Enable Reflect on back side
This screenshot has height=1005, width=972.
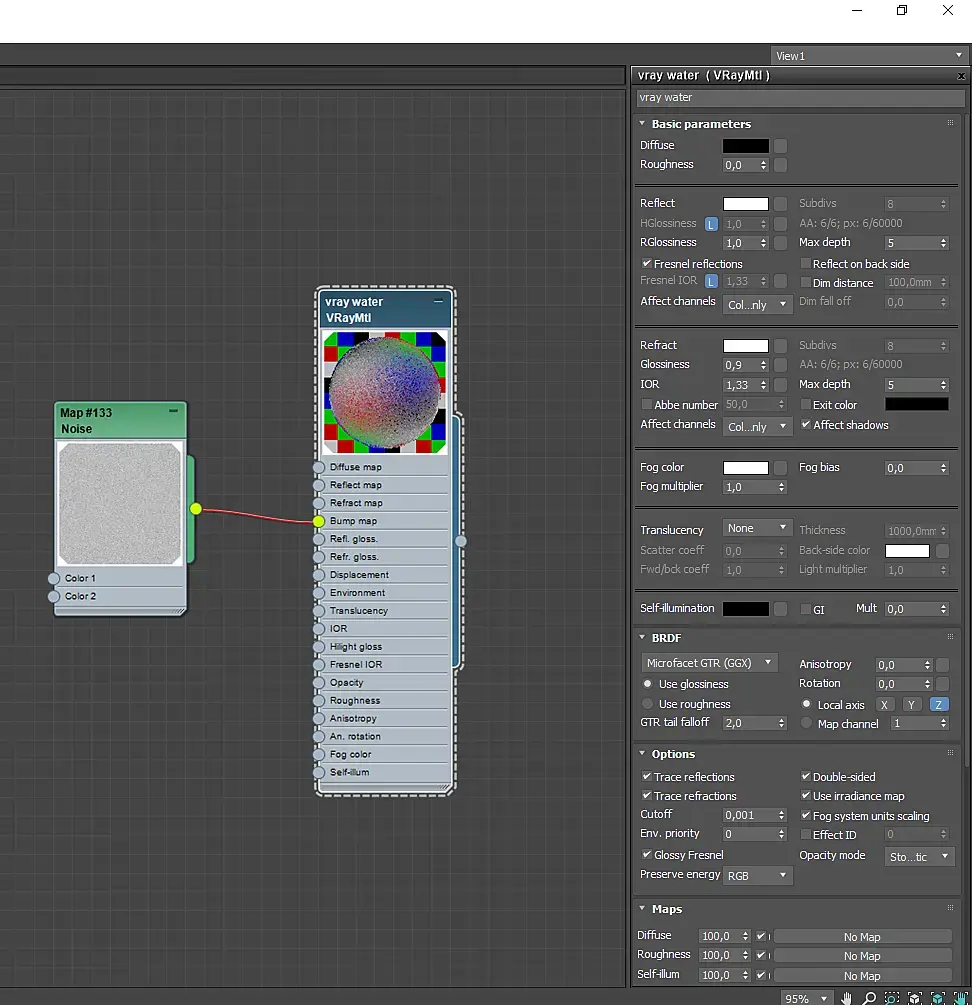pos(805,263)
